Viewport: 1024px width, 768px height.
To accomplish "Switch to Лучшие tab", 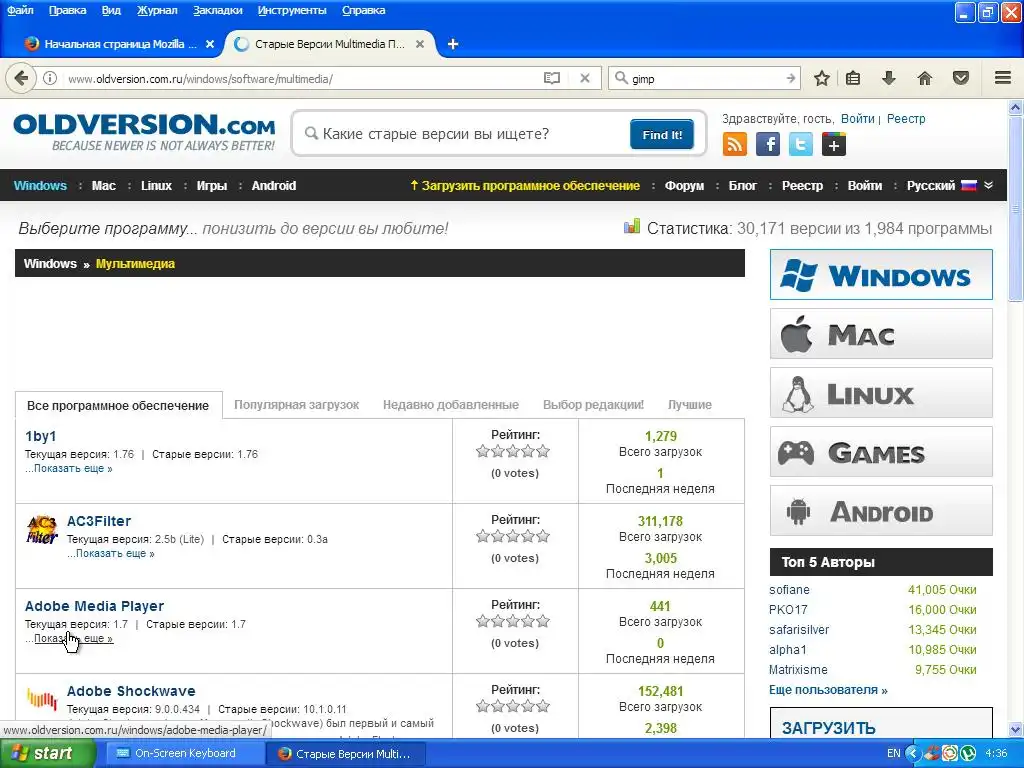I will tap(690, 405).
